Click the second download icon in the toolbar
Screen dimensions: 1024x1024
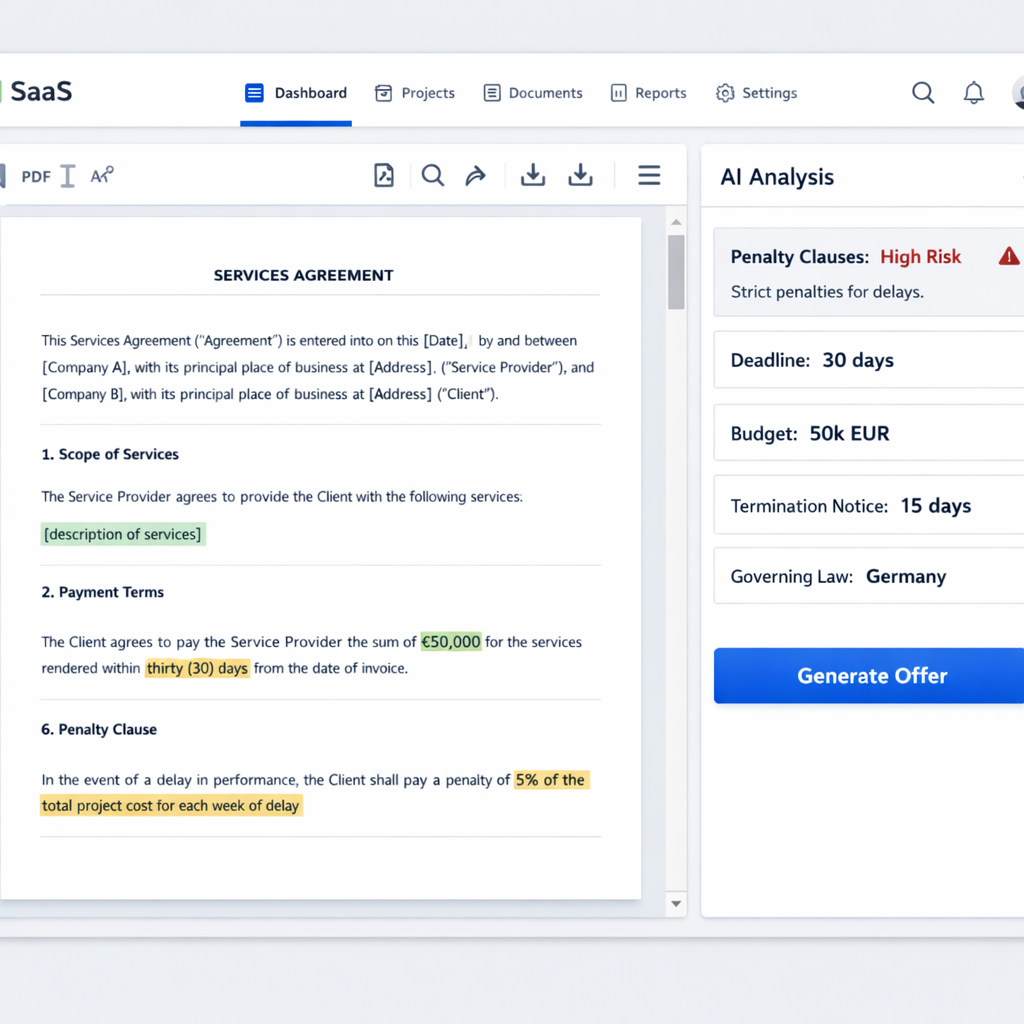click(580, 175)
